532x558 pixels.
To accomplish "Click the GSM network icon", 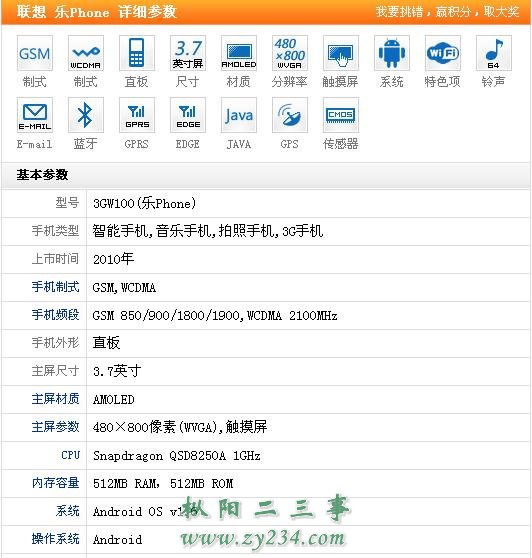I will point(35,53).
